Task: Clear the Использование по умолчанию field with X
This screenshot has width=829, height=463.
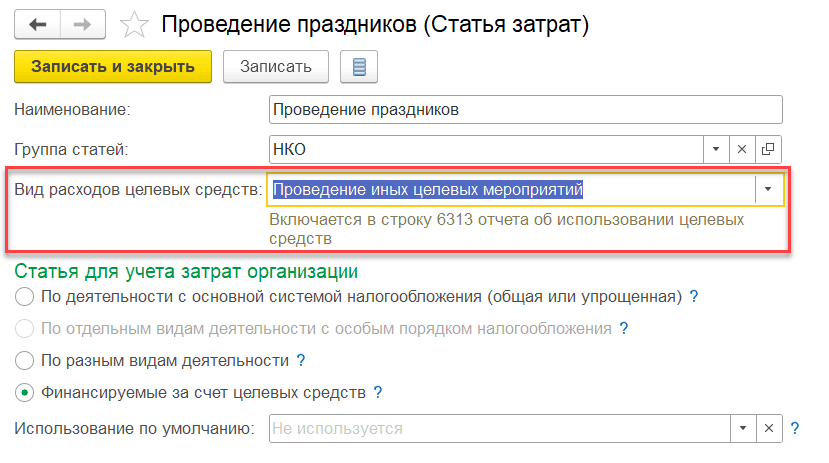Action: tap(768, 428)
